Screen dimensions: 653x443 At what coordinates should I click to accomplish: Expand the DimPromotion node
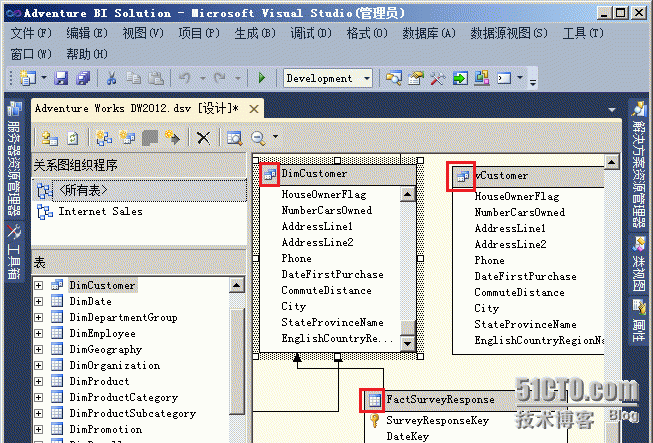(x=39, y=429)
